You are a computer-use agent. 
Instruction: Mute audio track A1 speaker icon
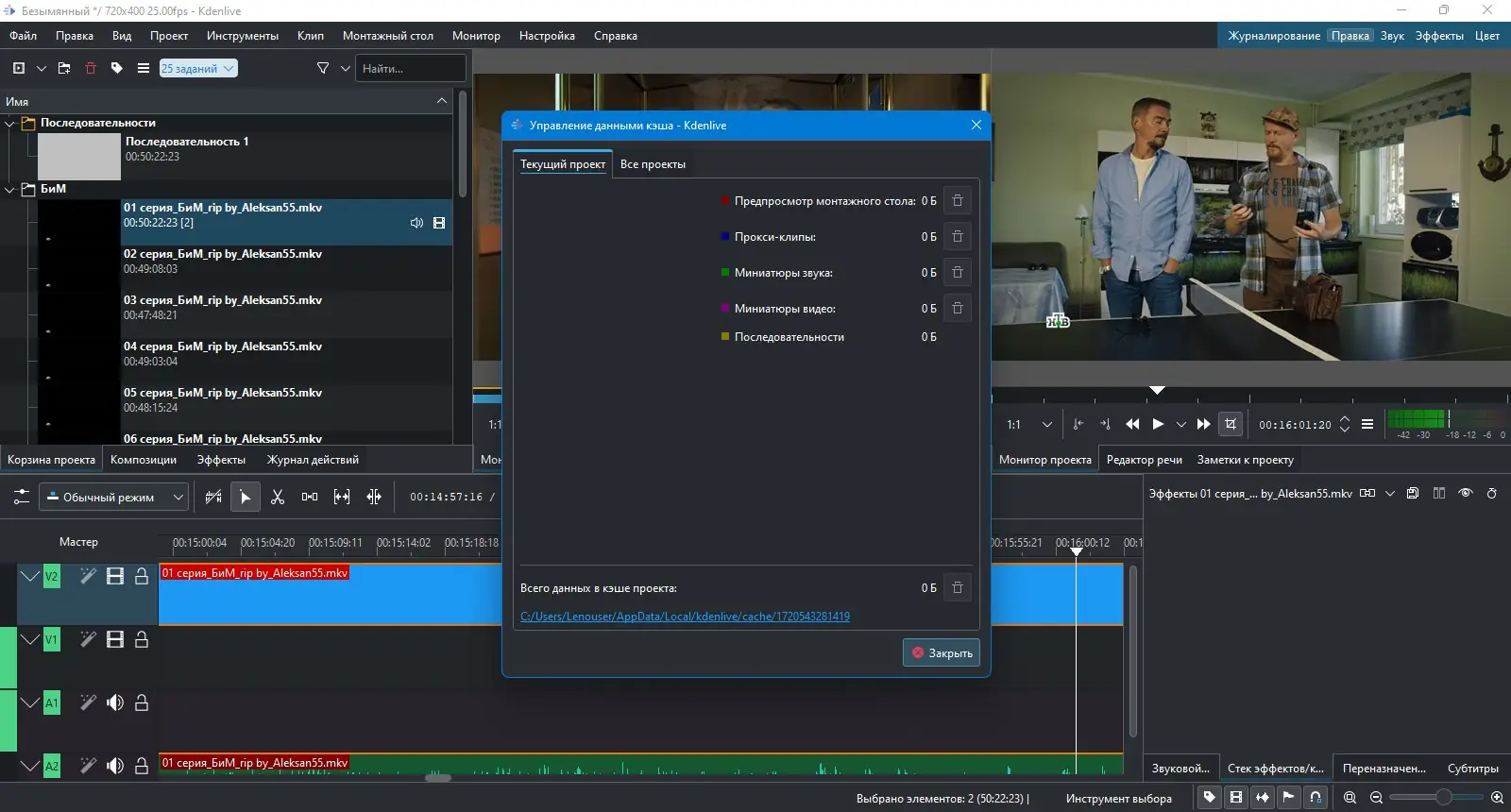pos(115,702)
